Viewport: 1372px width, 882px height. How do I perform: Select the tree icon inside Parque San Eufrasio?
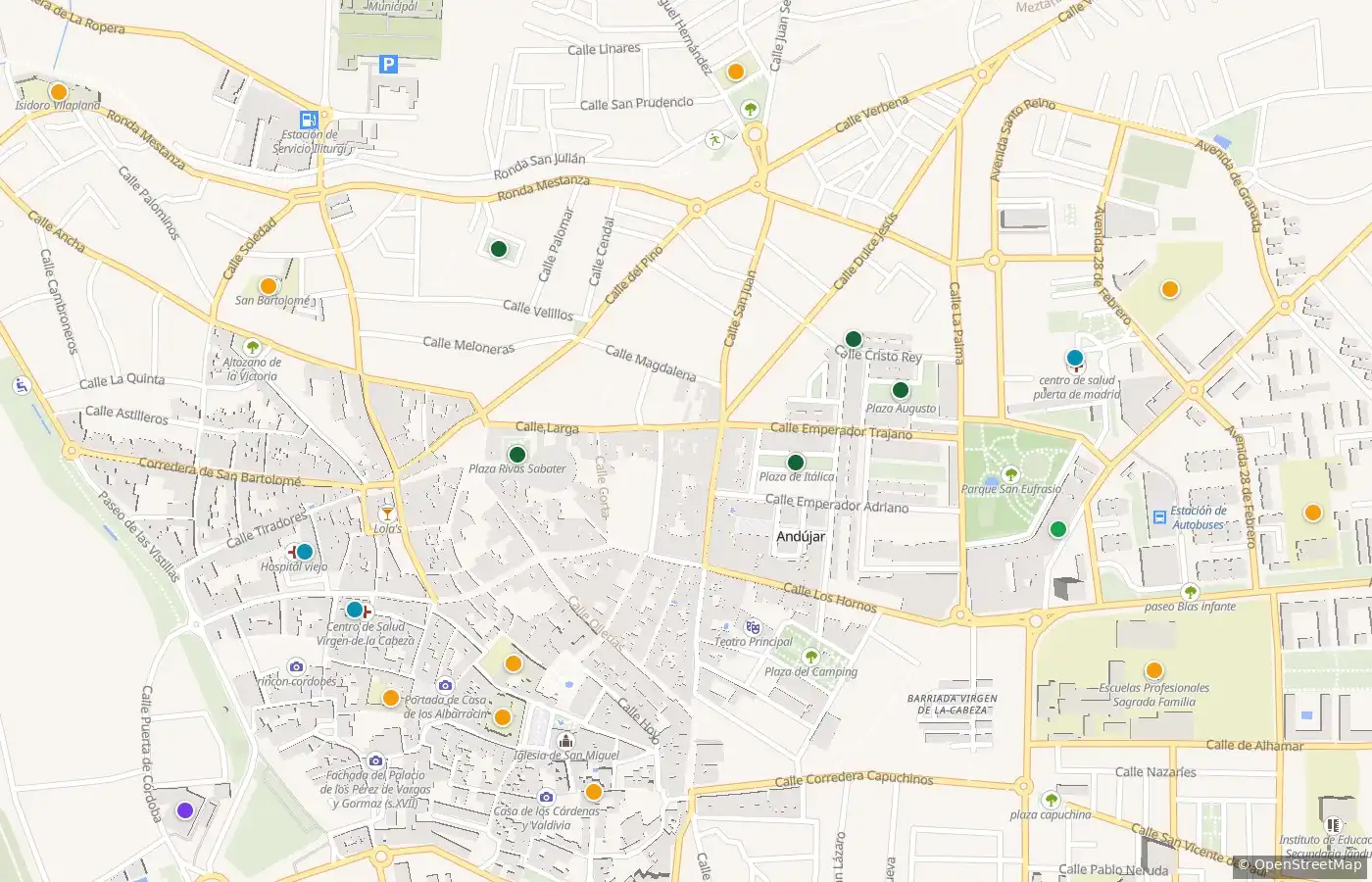(1010, 474)
